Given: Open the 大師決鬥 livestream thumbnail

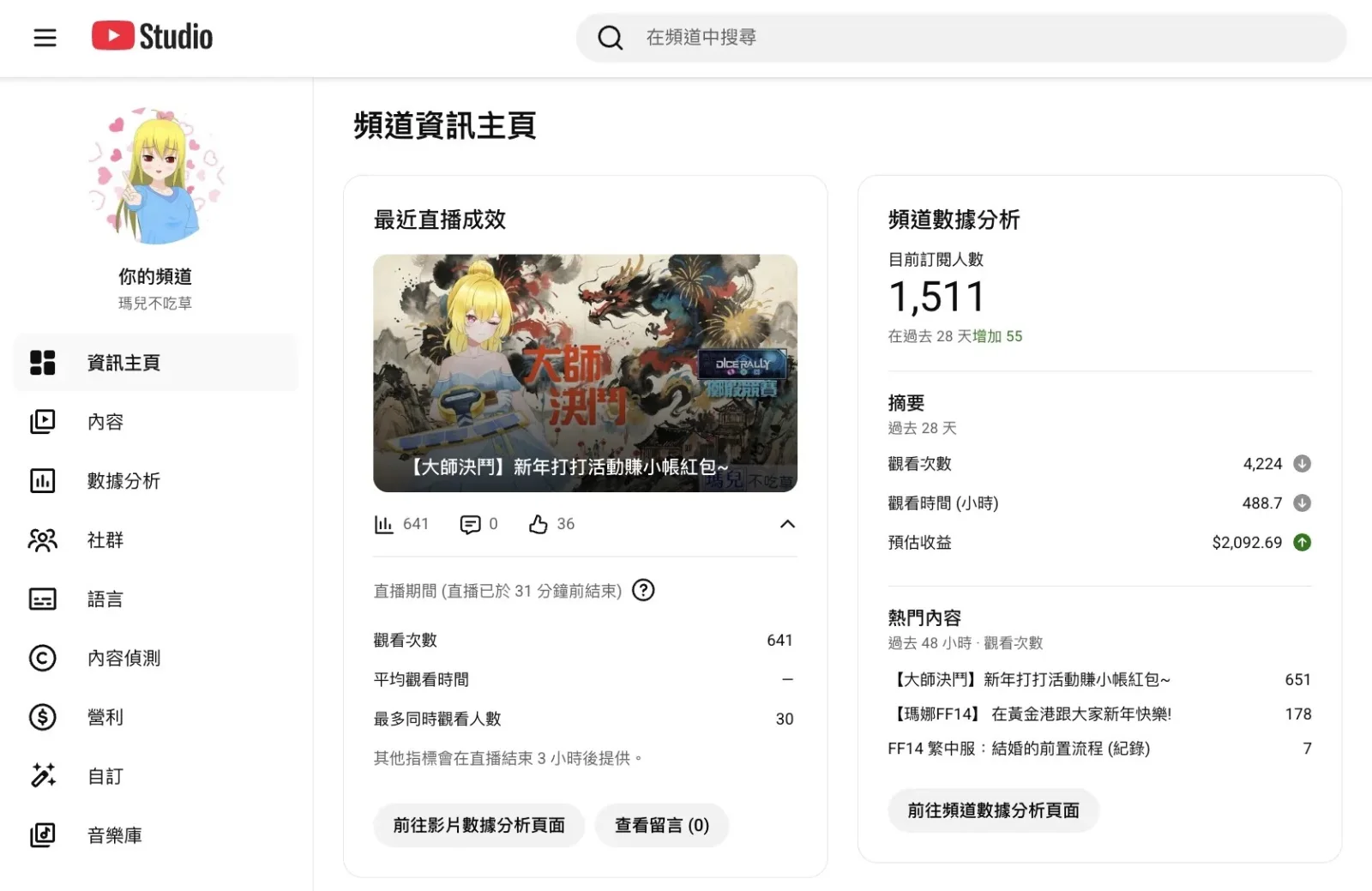Looking at the screenshot, I should coord(585,373).
